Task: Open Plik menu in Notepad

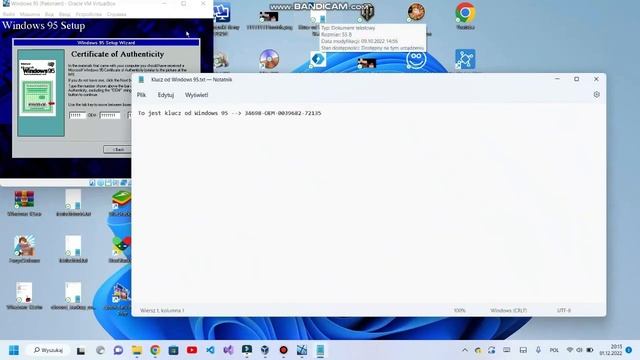Action: (x=141, y=95)
